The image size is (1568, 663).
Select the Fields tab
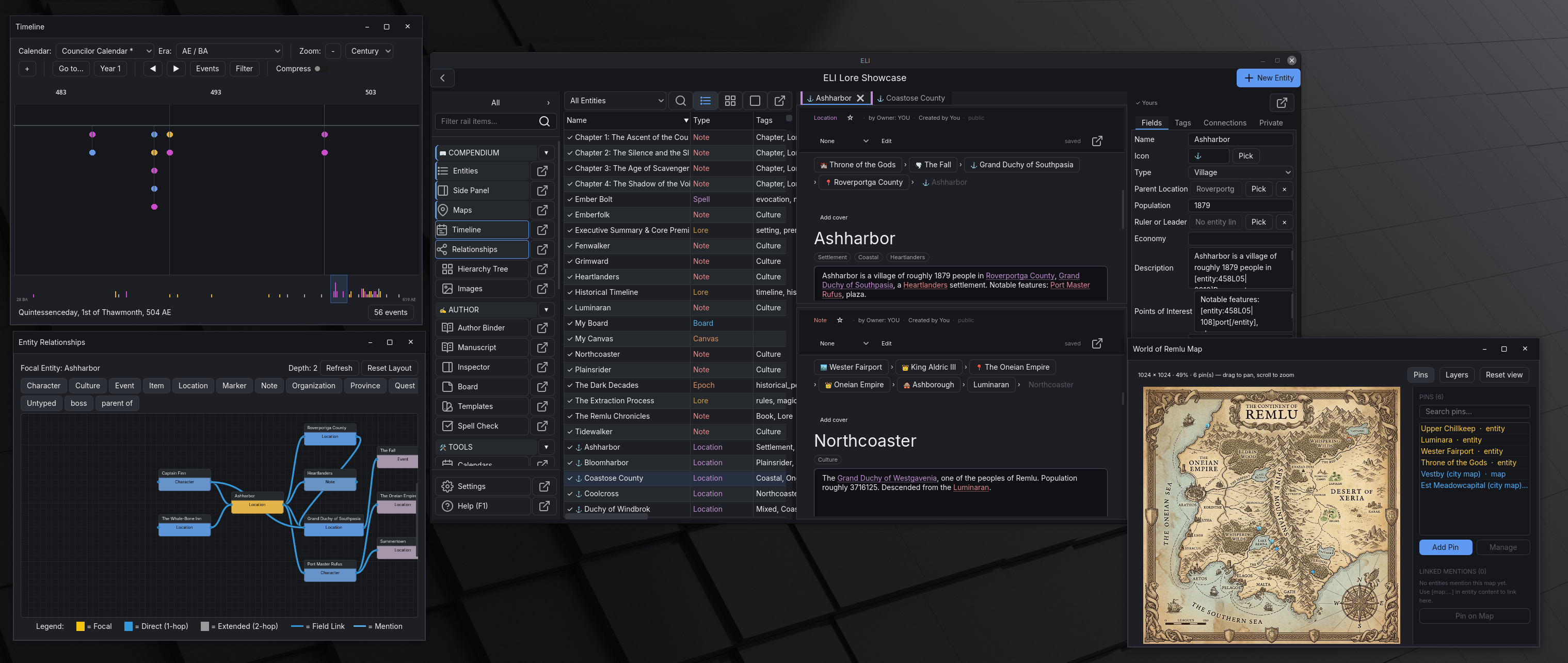tap(1151, 123)
